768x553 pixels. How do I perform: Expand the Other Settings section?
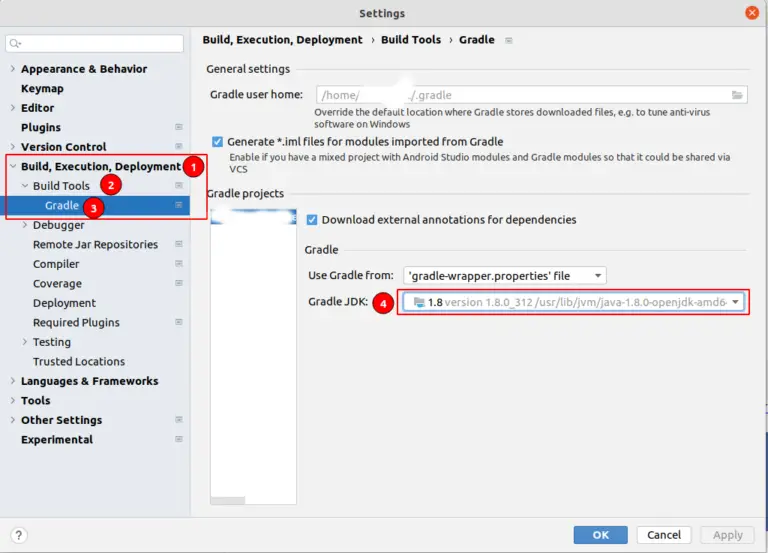pyautogui.click(x=13, y=420)
